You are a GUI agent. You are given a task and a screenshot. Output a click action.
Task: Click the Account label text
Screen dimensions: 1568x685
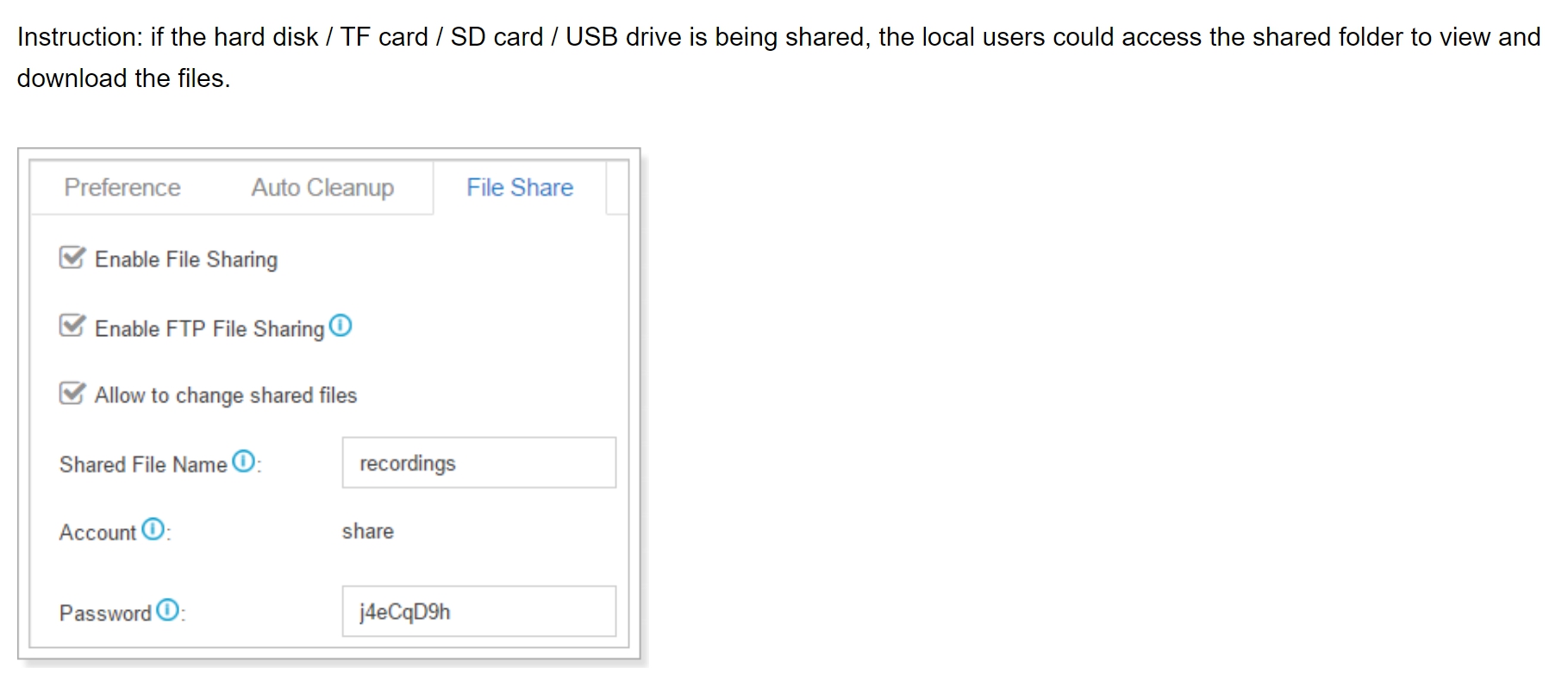click(97, 532)
